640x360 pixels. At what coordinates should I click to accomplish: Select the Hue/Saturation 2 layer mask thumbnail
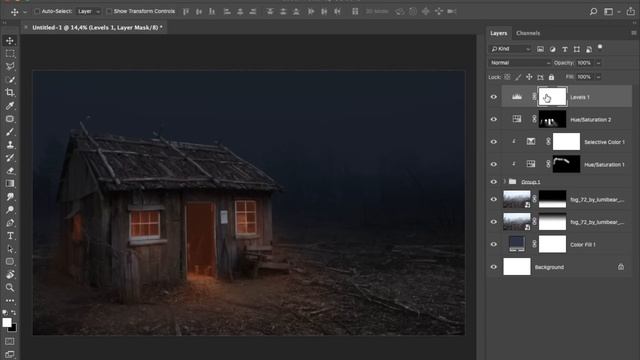[552, 119]
